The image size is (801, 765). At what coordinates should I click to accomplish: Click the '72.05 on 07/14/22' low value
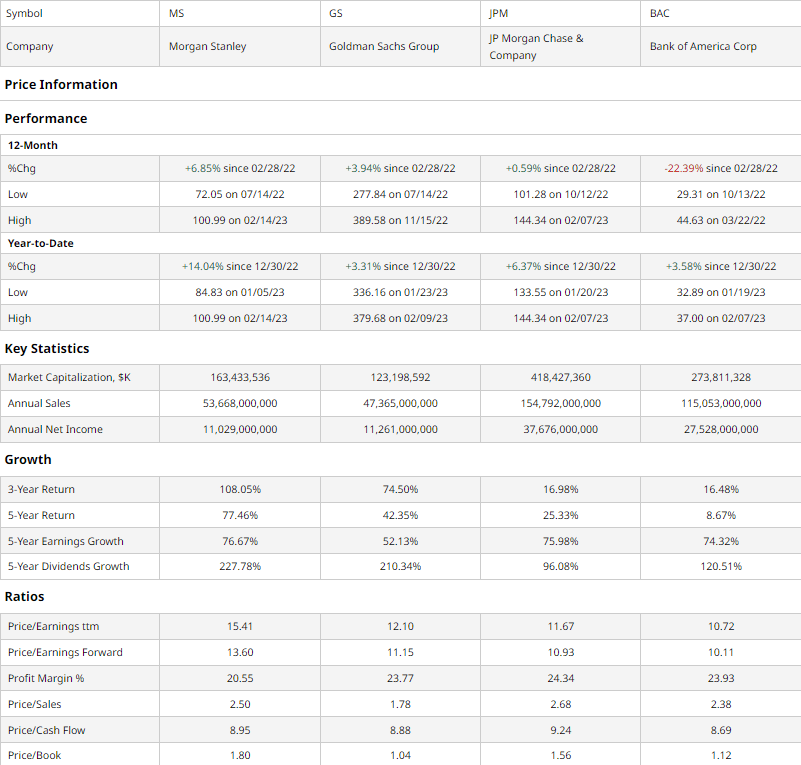[240, 195]
